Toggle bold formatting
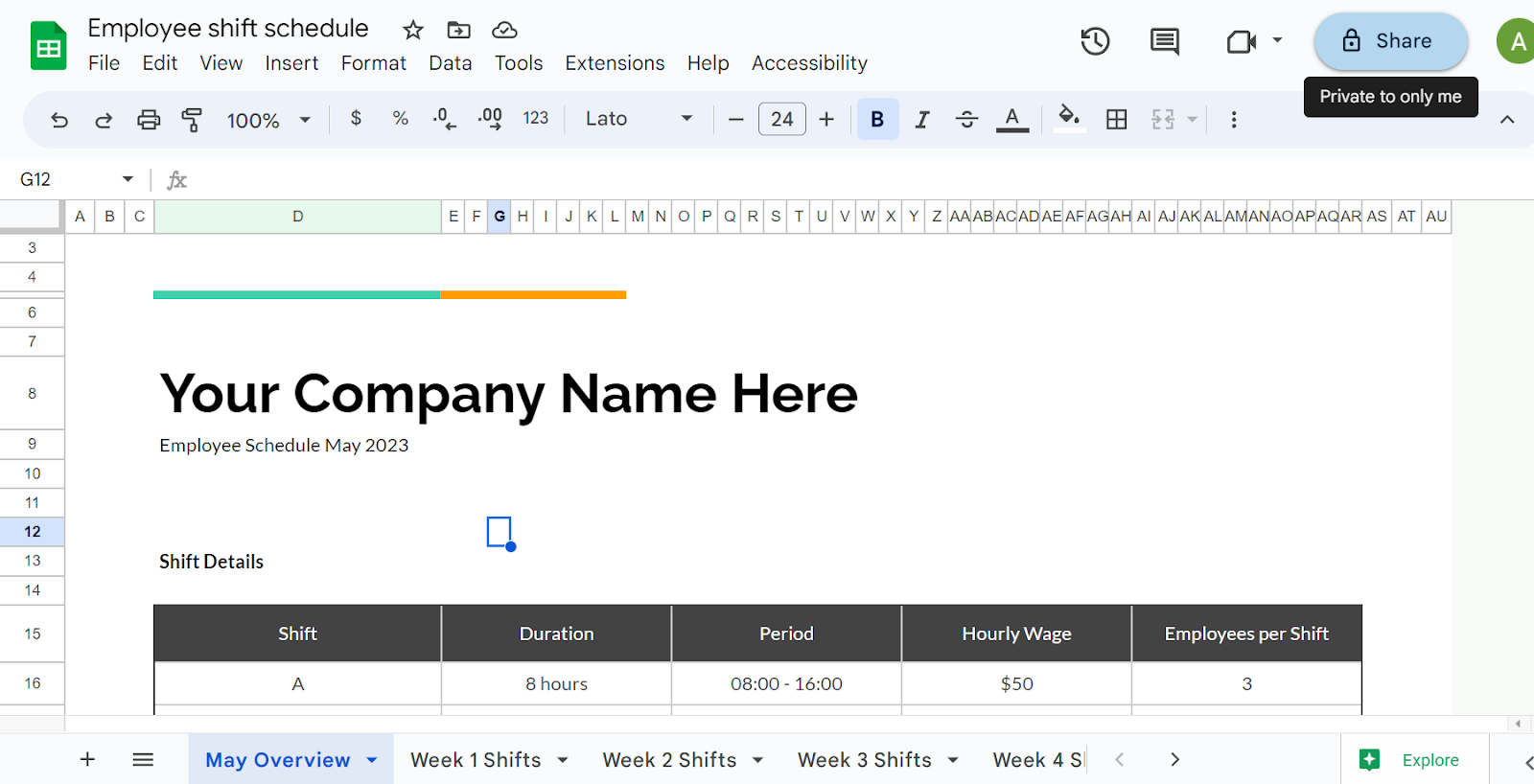 tap(877, 120)
